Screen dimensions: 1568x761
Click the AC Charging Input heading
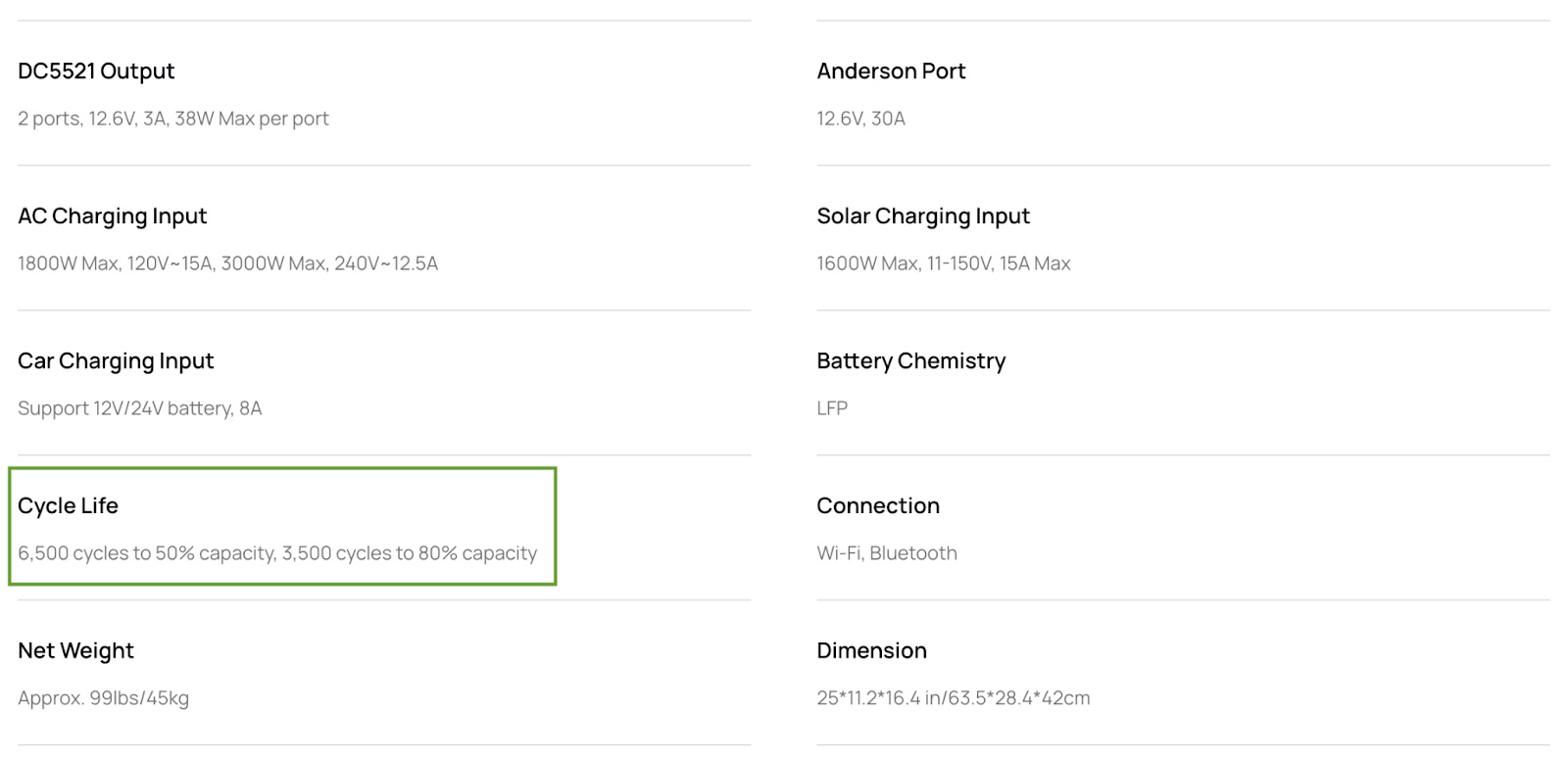[x=113, y=216]
